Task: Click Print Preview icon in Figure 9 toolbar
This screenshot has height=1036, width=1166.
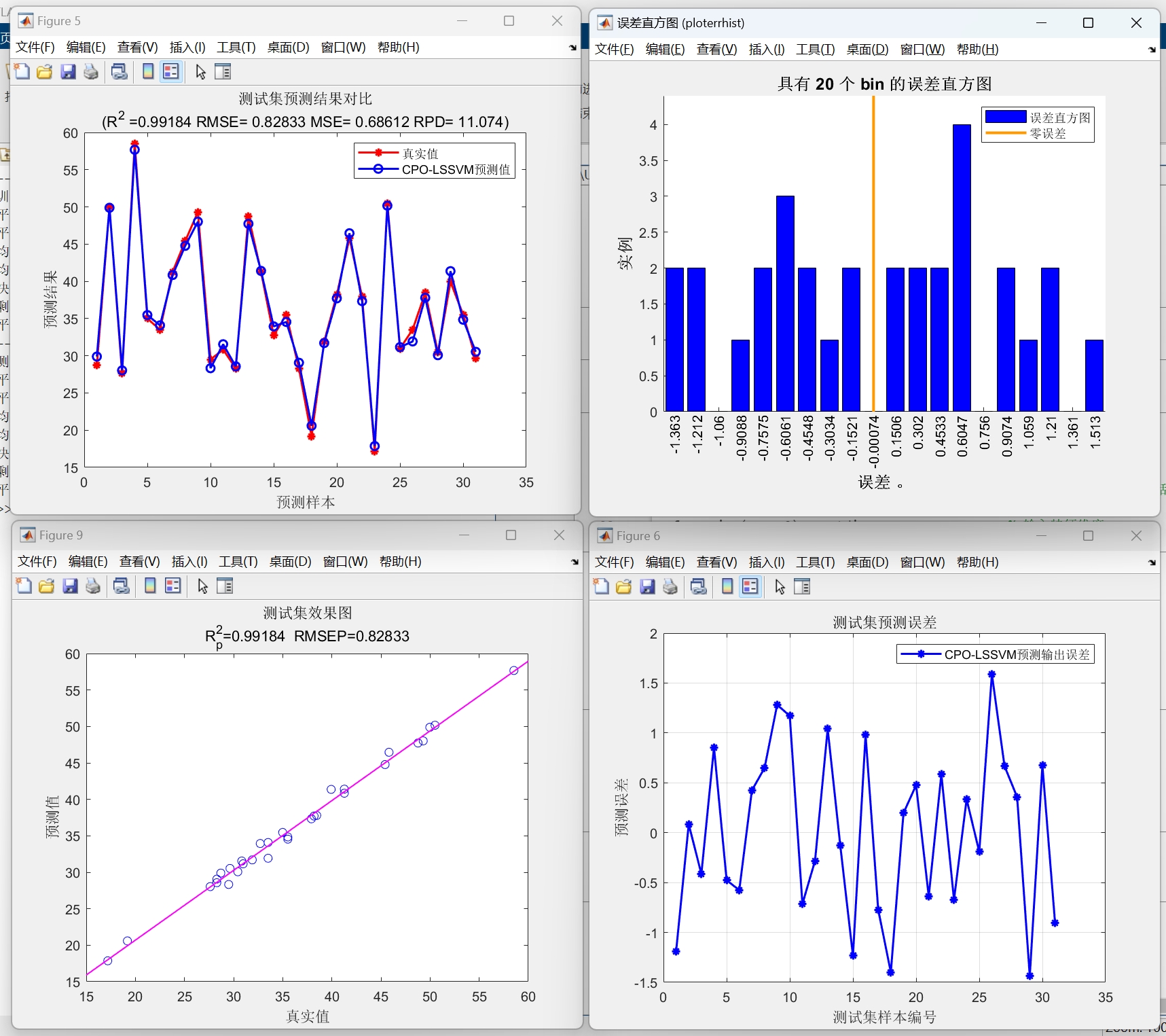Action: pyautogui.click(x=122, y=586)
